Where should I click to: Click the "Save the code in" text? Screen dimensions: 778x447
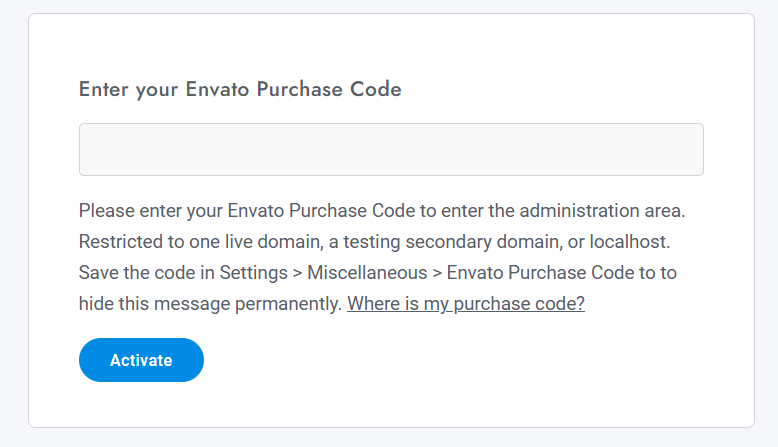tap(147, 273)
